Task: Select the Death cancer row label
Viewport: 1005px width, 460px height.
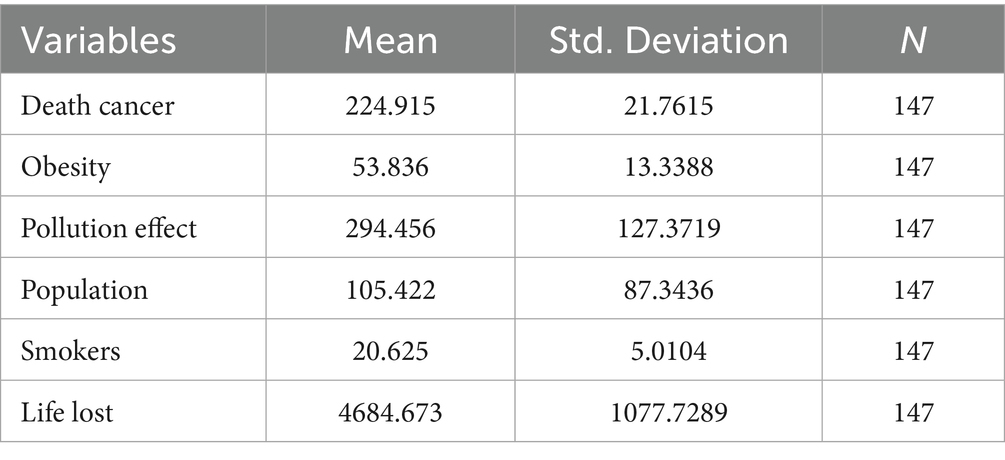Action: pyautogui.click(x=97, y=106)
